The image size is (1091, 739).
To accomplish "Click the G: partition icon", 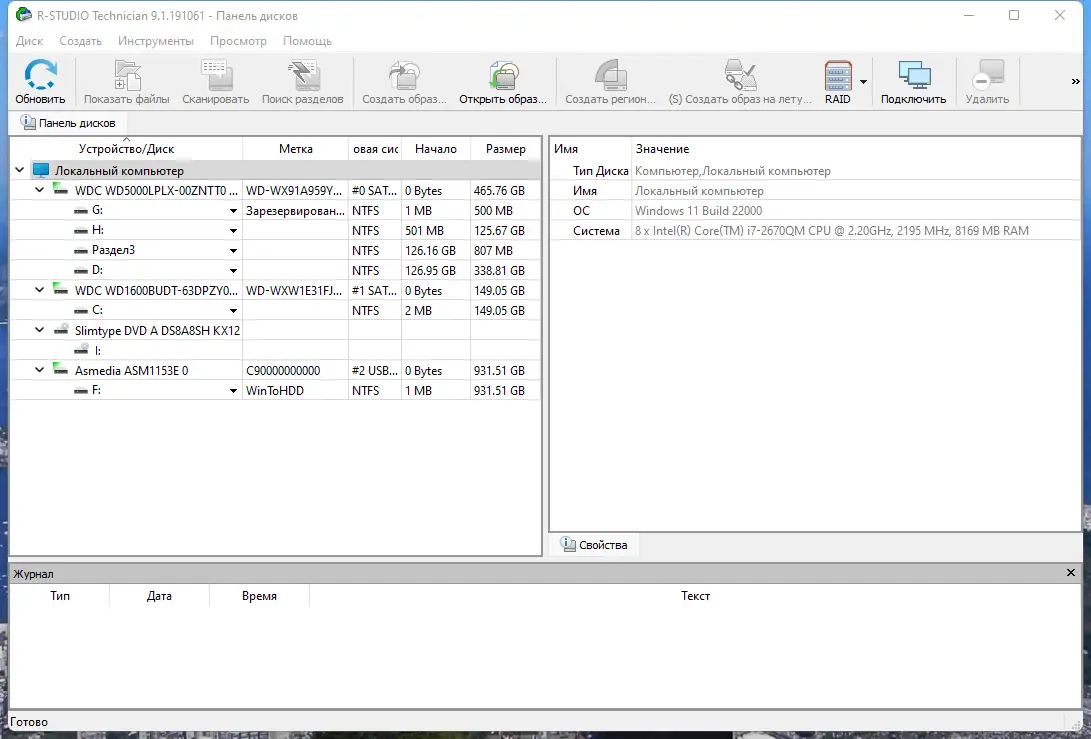I will 81,210.
